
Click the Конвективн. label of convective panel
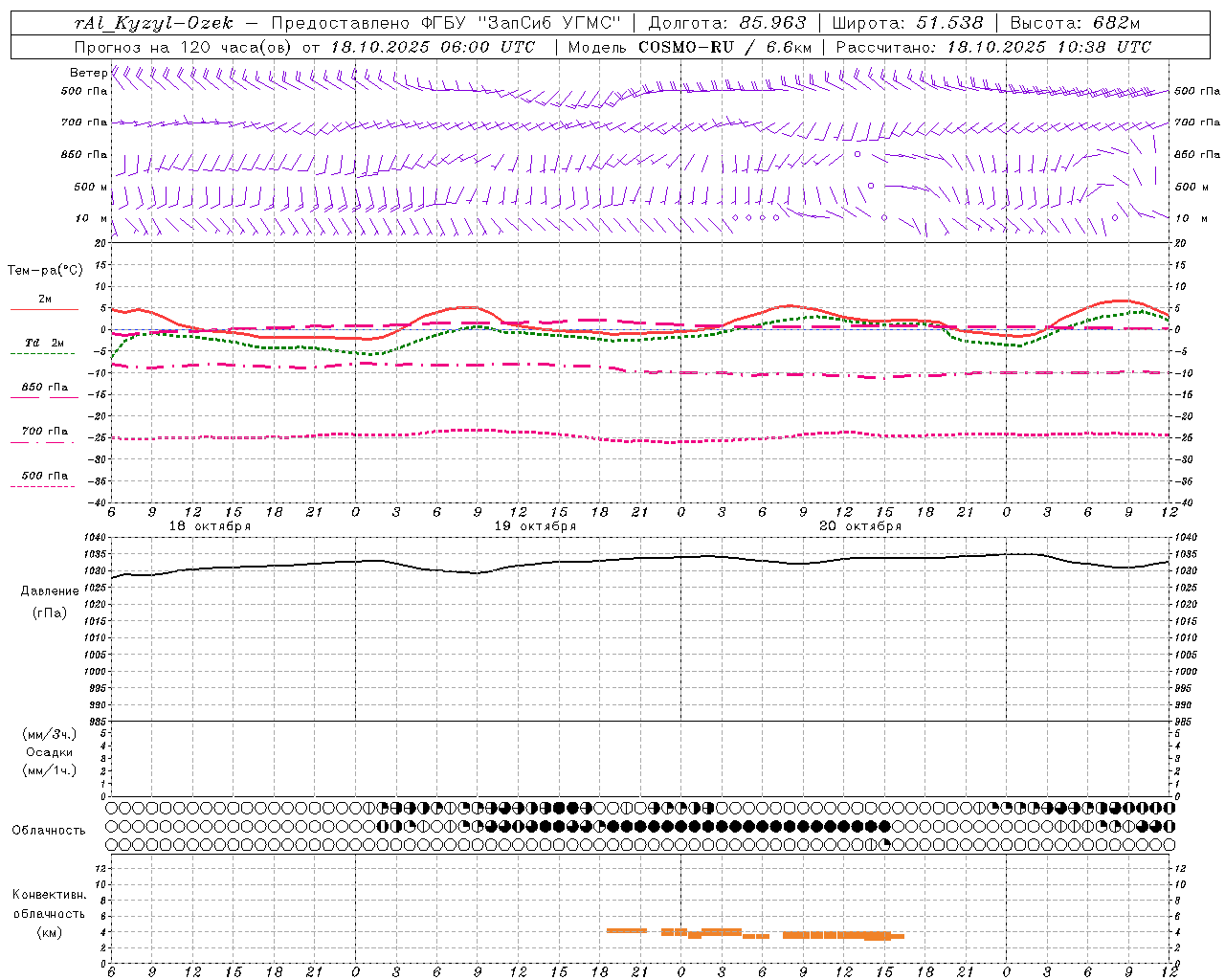(x=49, y=895)
